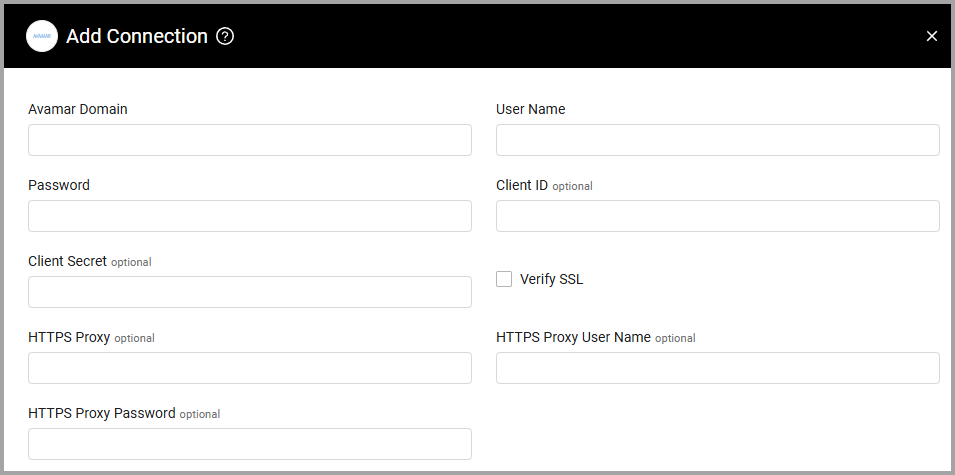The image size is (955, 475).
Task: Focus the HTTPS Proxy User Name field
Action: coord(717,368)
